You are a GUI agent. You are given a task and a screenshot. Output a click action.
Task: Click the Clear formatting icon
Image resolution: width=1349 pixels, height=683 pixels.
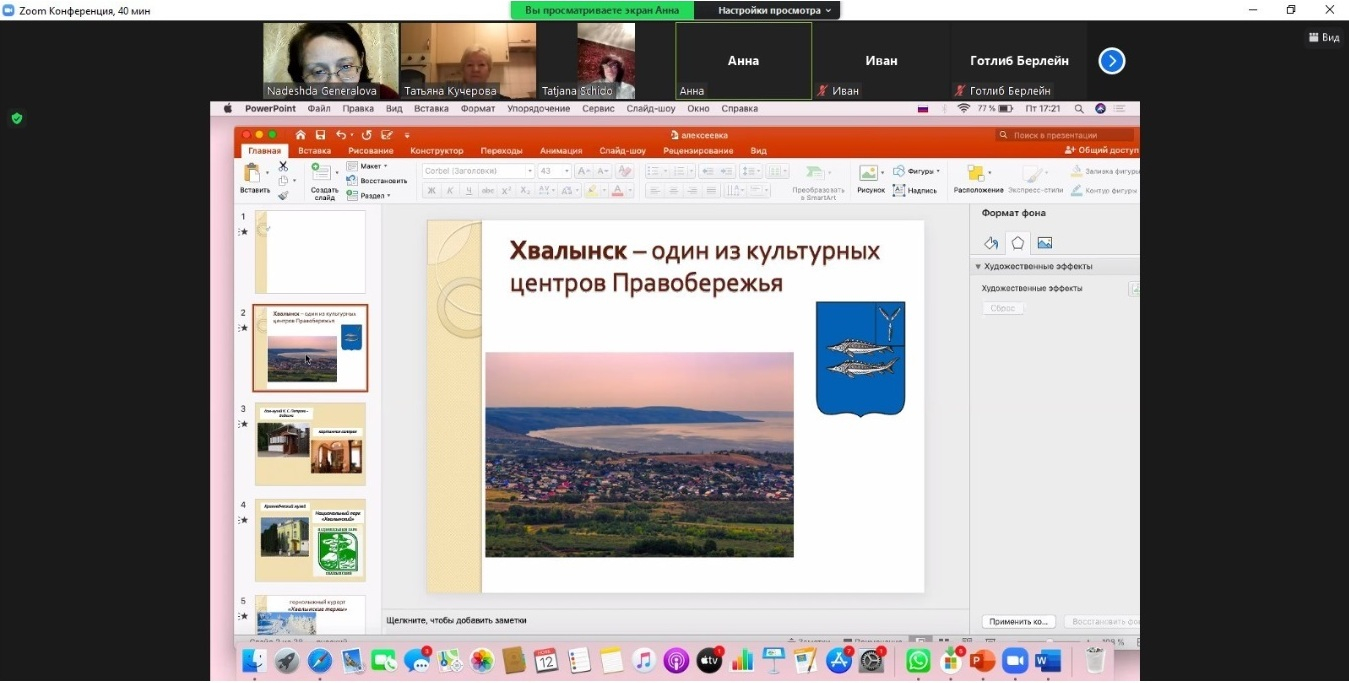click(x=625, y=171)
